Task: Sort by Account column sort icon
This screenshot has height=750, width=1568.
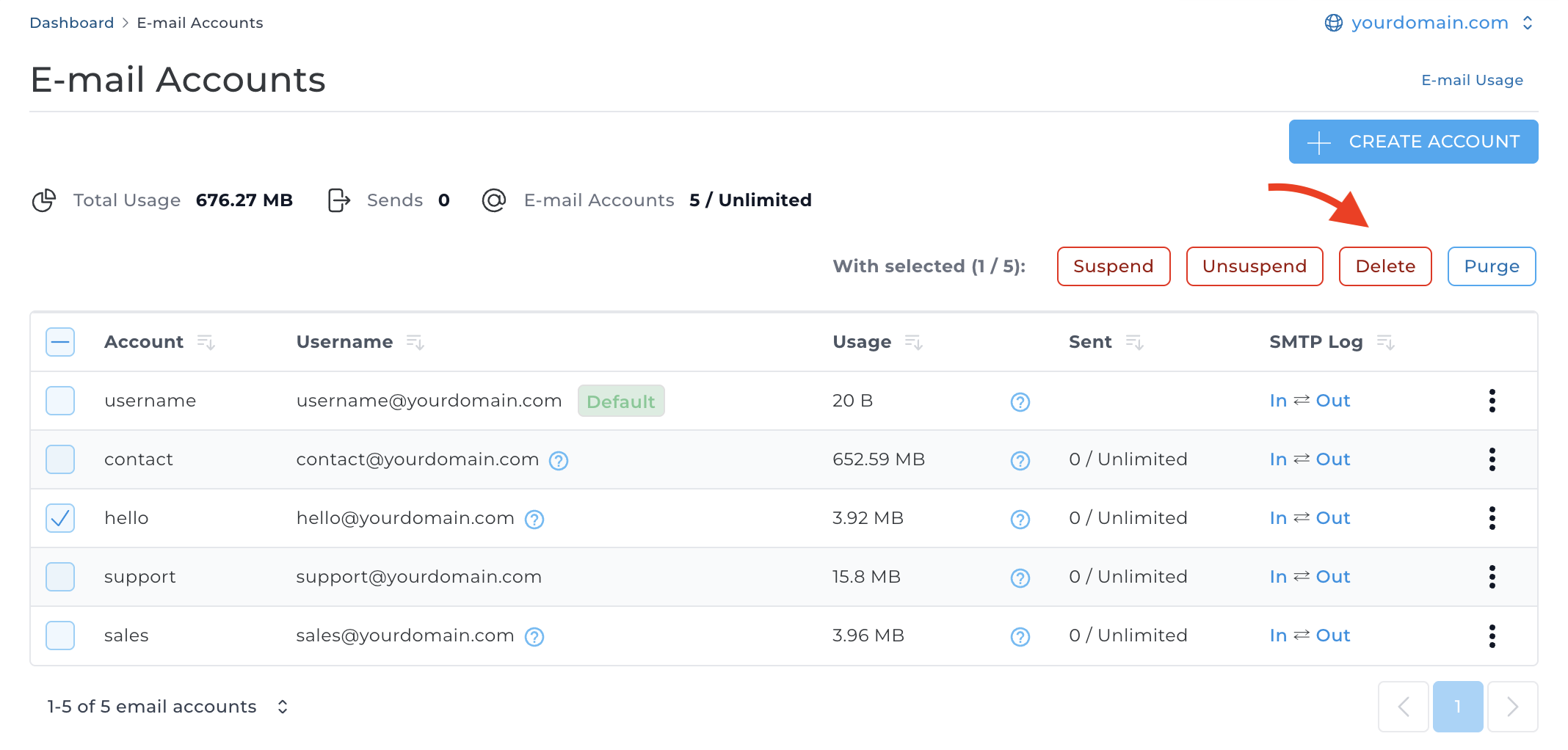Action: coord(206,343)
